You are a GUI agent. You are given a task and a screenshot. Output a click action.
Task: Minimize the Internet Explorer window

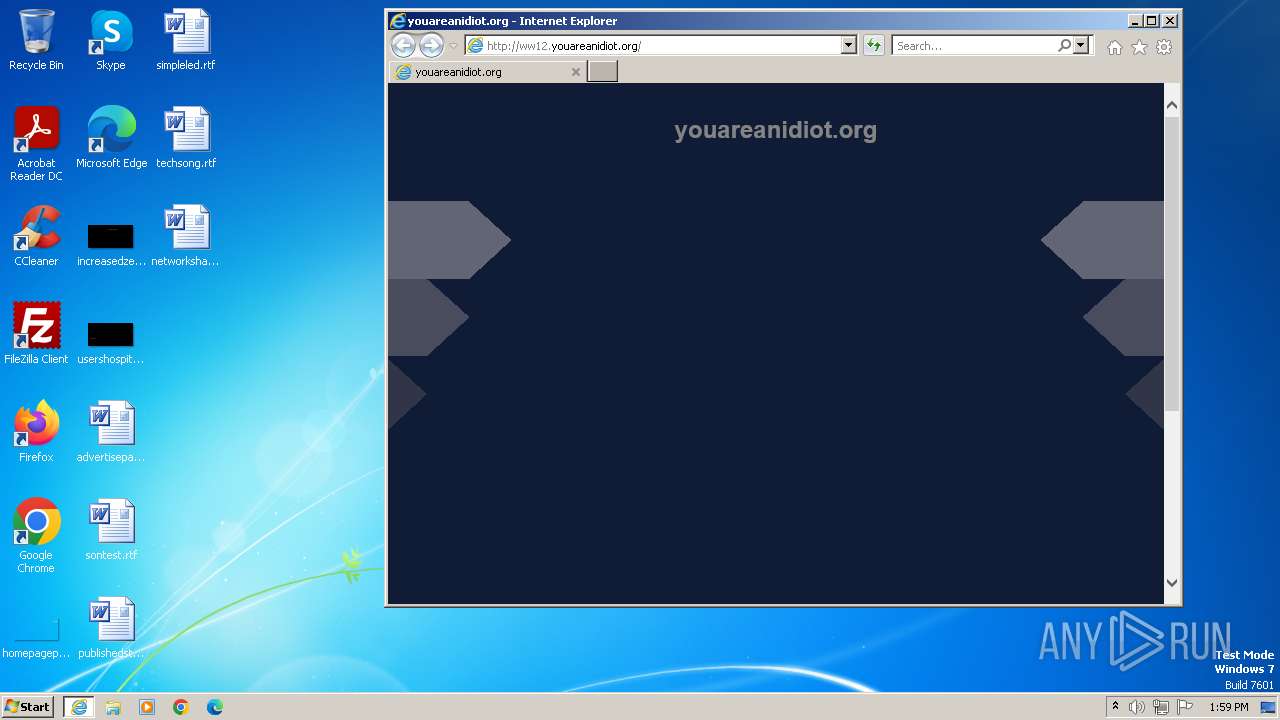pos(1135,20)
